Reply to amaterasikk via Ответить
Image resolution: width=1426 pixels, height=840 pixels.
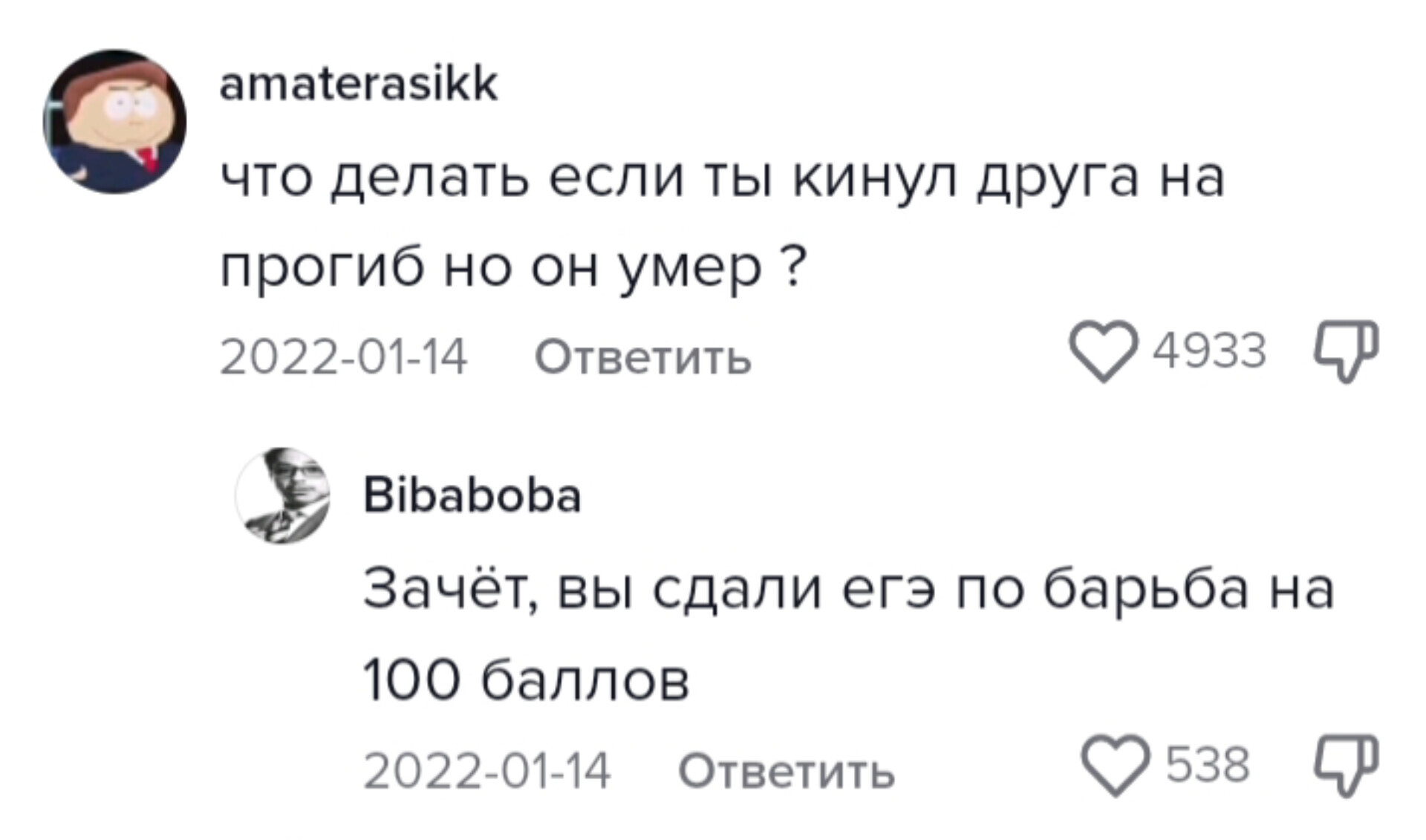[x=642, y=357]
